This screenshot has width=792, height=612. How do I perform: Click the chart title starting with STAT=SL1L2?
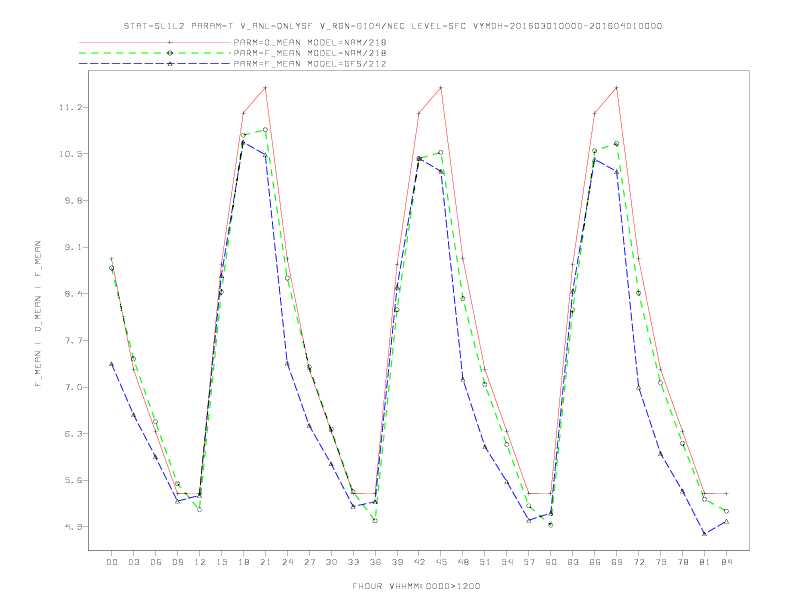coord(393,26)
